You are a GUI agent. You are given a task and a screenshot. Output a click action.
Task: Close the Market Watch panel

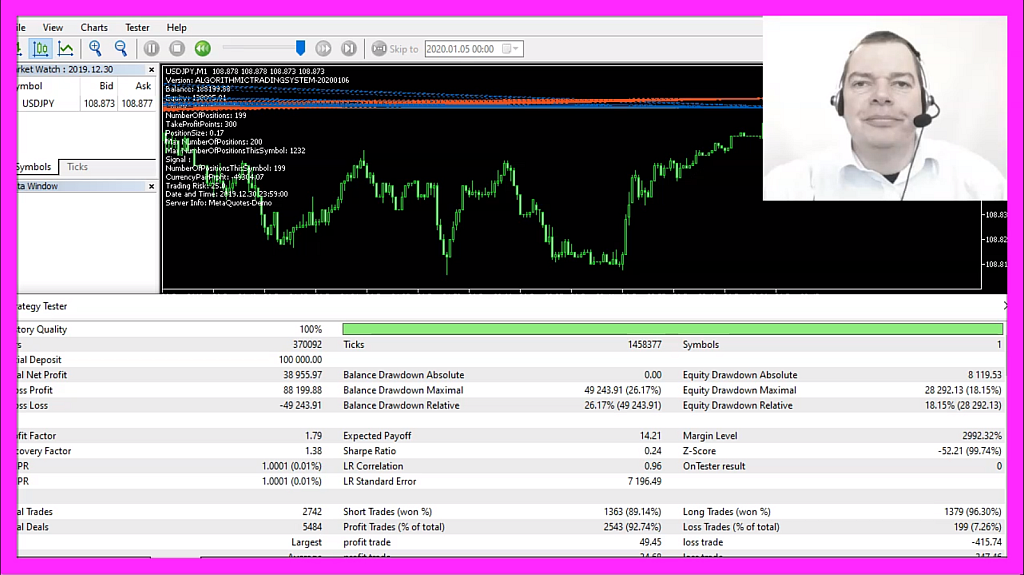[152, 69]
